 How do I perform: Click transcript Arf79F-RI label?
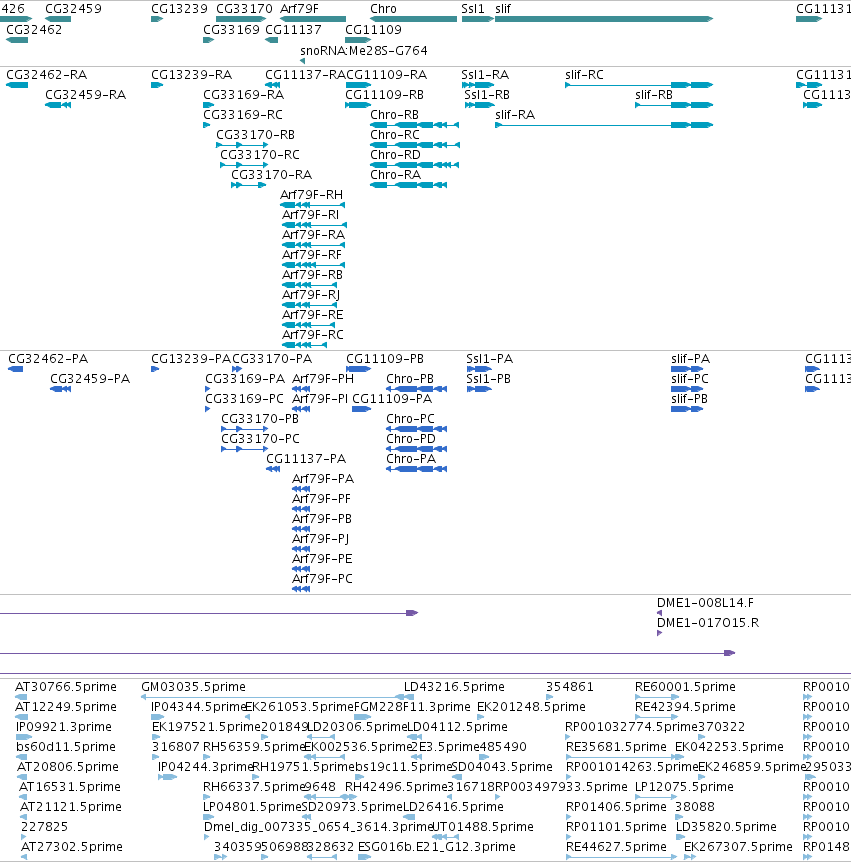pyautogui.click(x=310, y=215)
